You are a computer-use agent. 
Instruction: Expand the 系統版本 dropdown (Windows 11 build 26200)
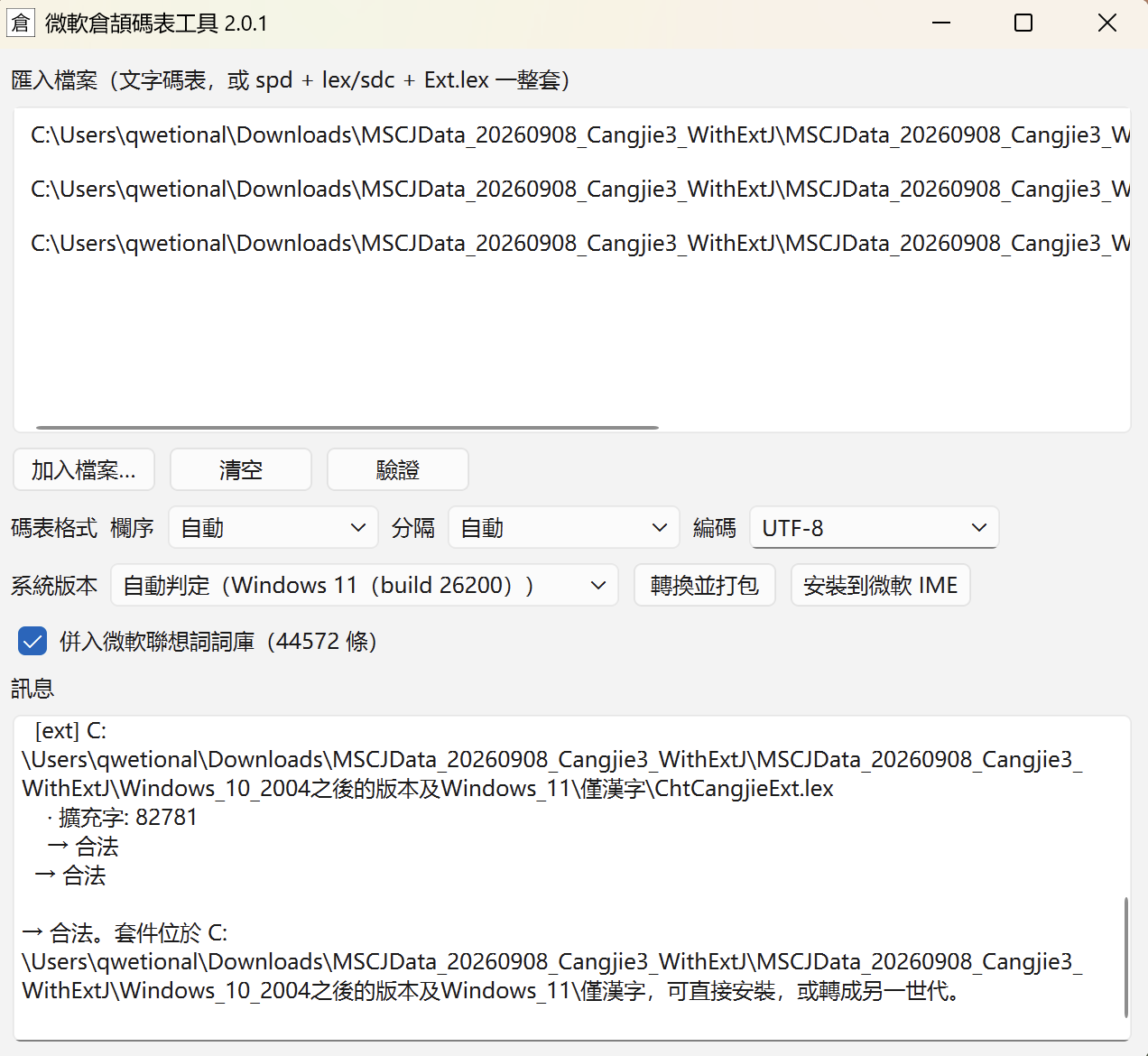point(365,585)
